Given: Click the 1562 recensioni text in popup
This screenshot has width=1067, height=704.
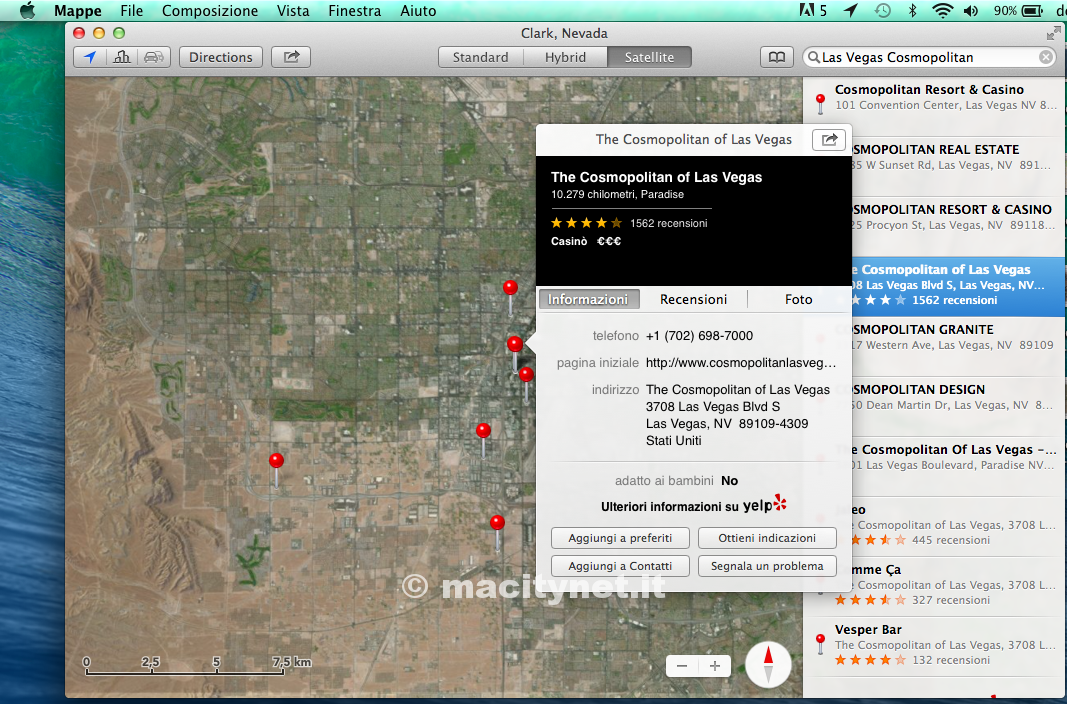Looking at the screenshot, I should point(668,223).
